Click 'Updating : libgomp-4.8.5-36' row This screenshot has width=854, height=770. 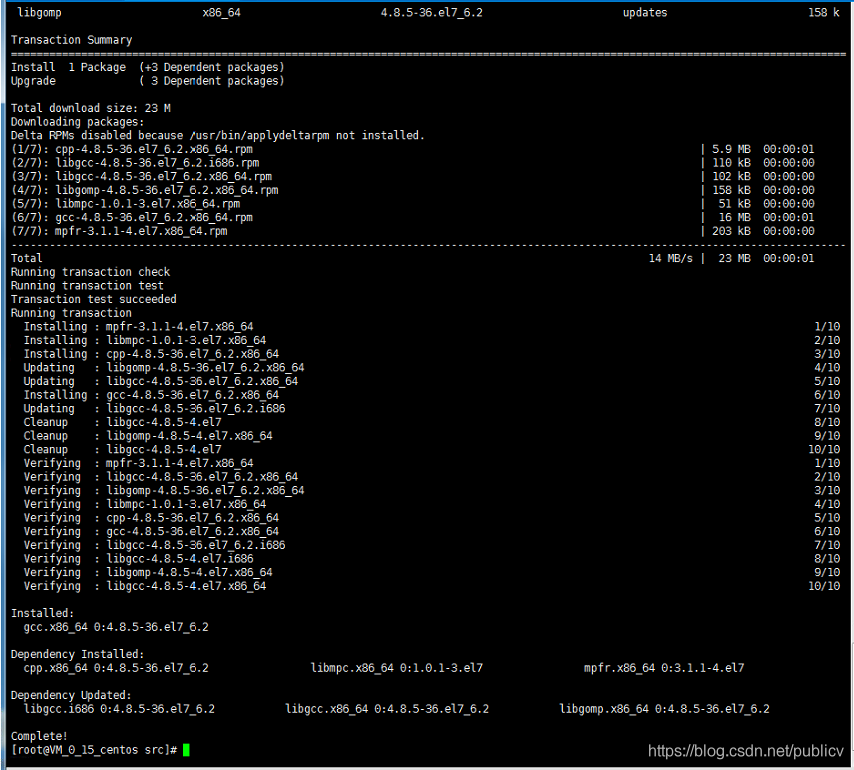[431, 368]
